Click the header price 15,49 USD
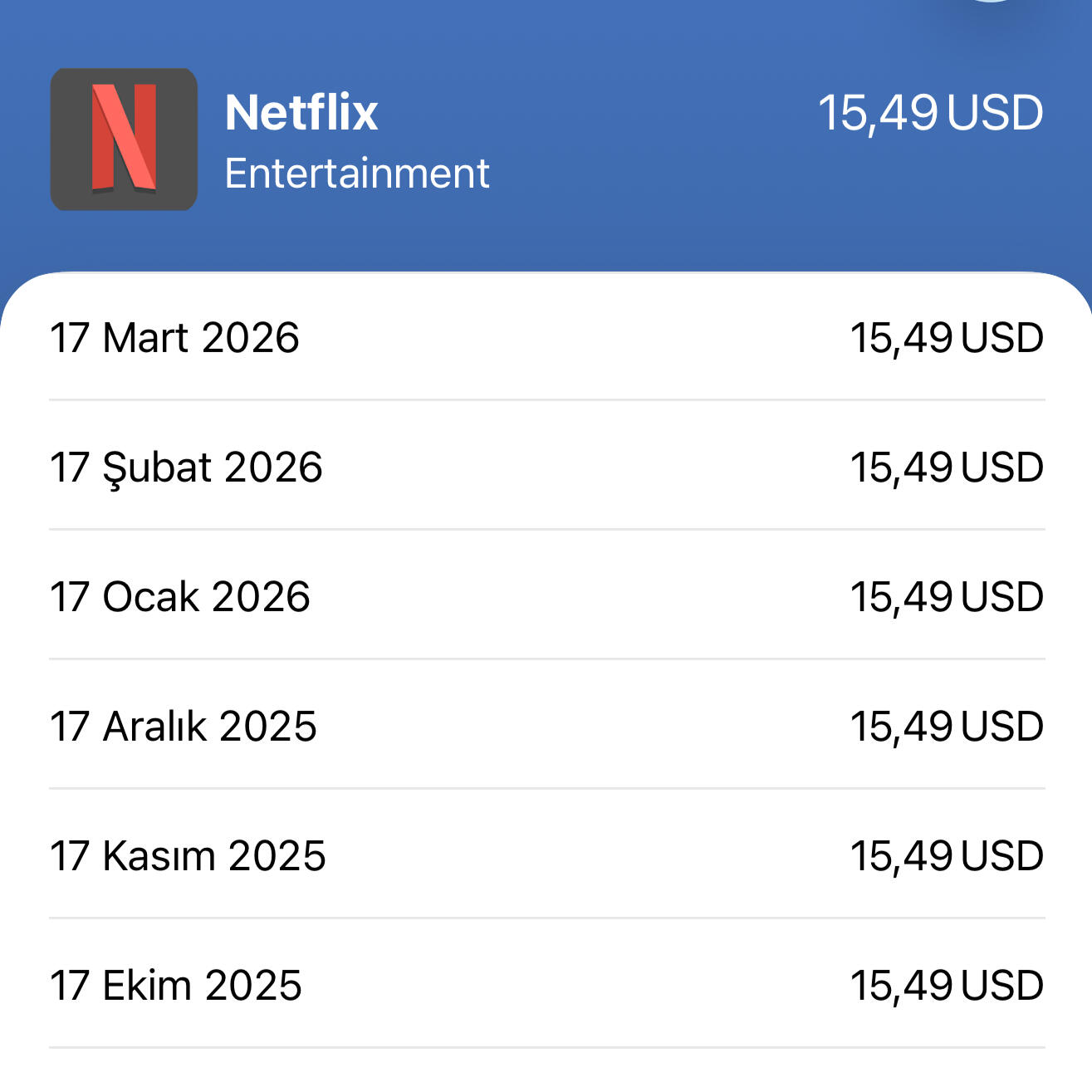The height and width of the screenshot is (1092, 1092). click(930, 113)
